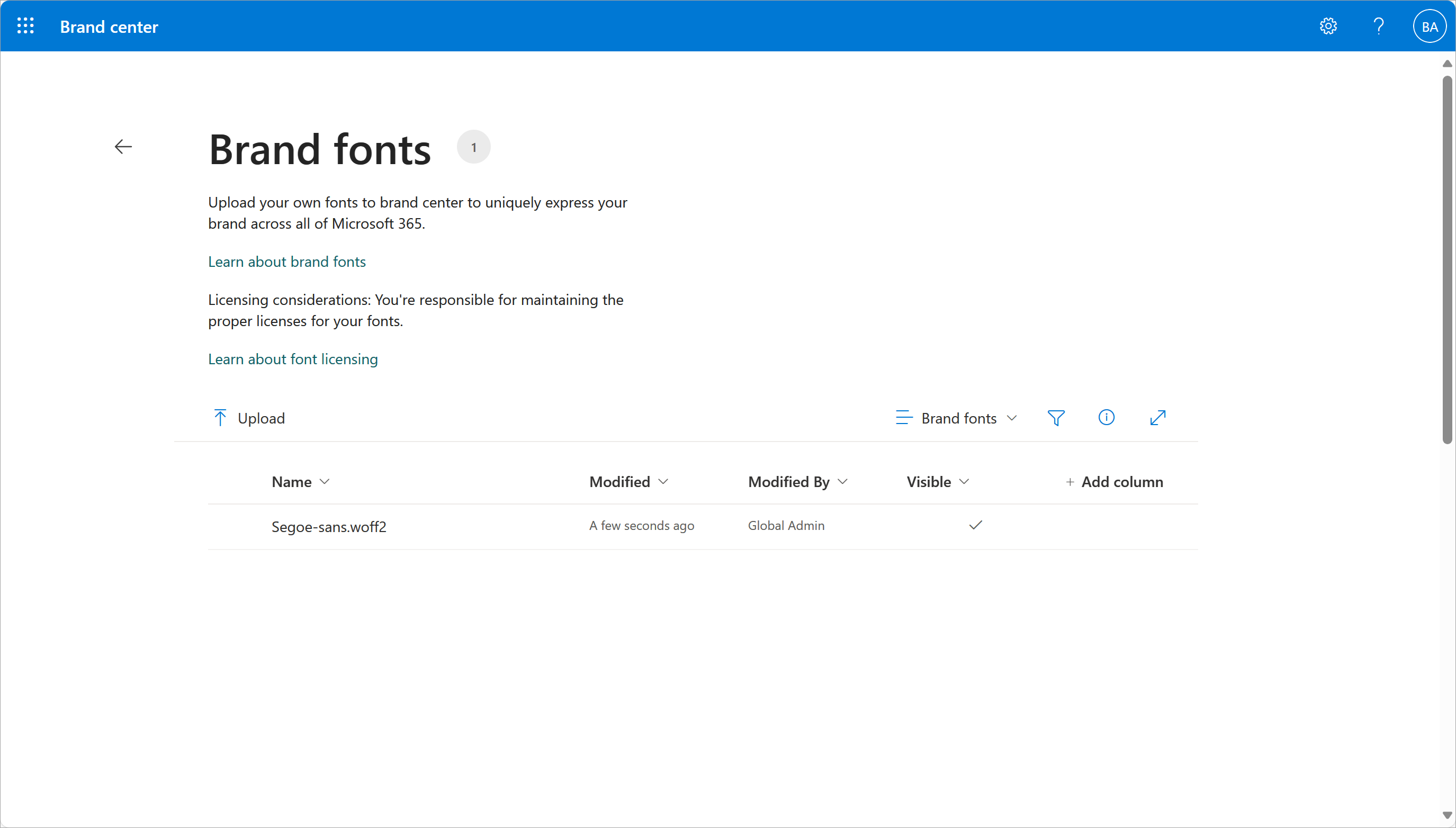Expand the list to full page
Screen dimensions: 1456x828
(1157, 418)
